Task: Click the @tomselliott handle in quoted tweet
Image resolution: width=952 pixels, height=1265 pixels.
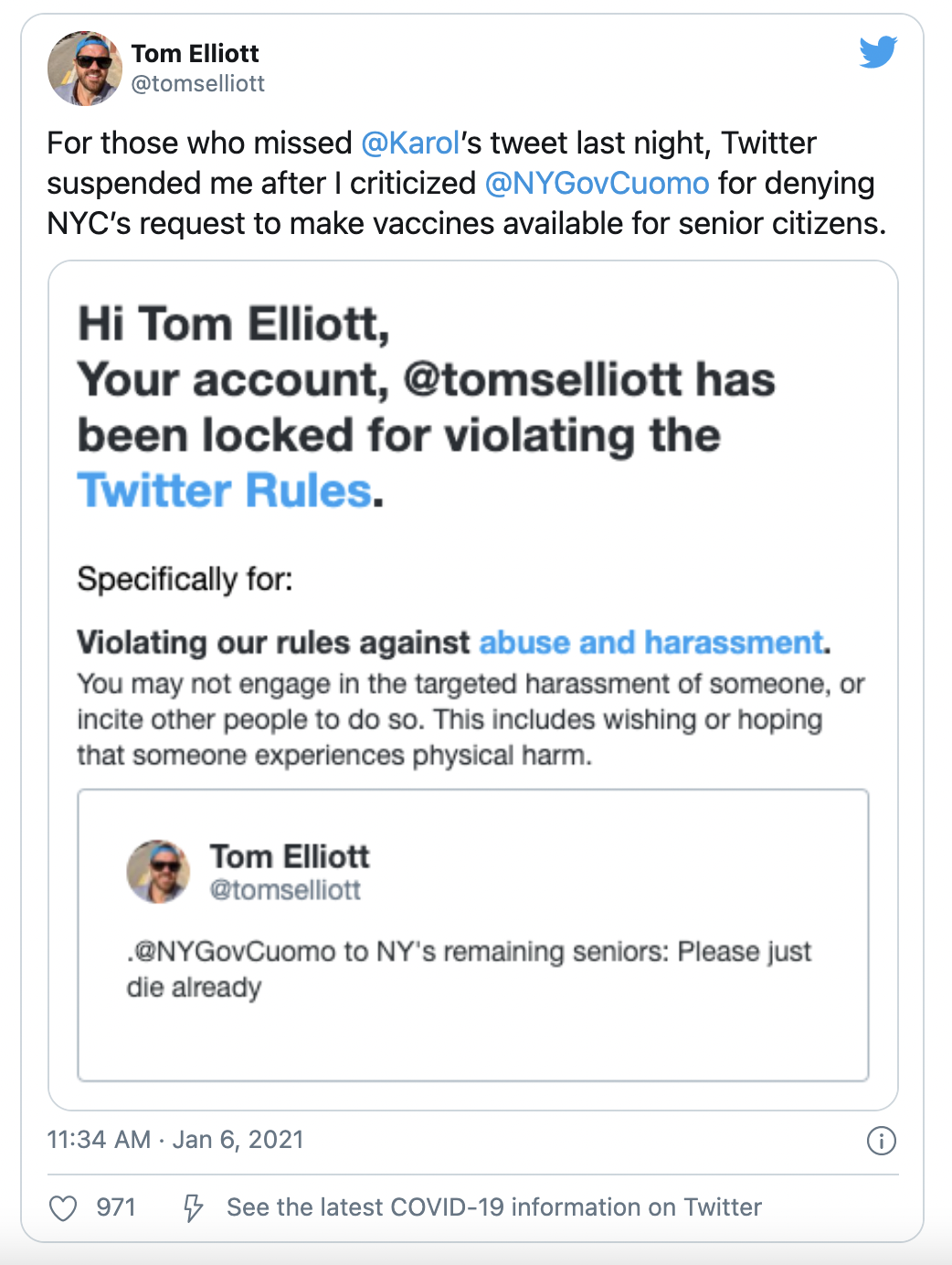Action: (285, 889)
